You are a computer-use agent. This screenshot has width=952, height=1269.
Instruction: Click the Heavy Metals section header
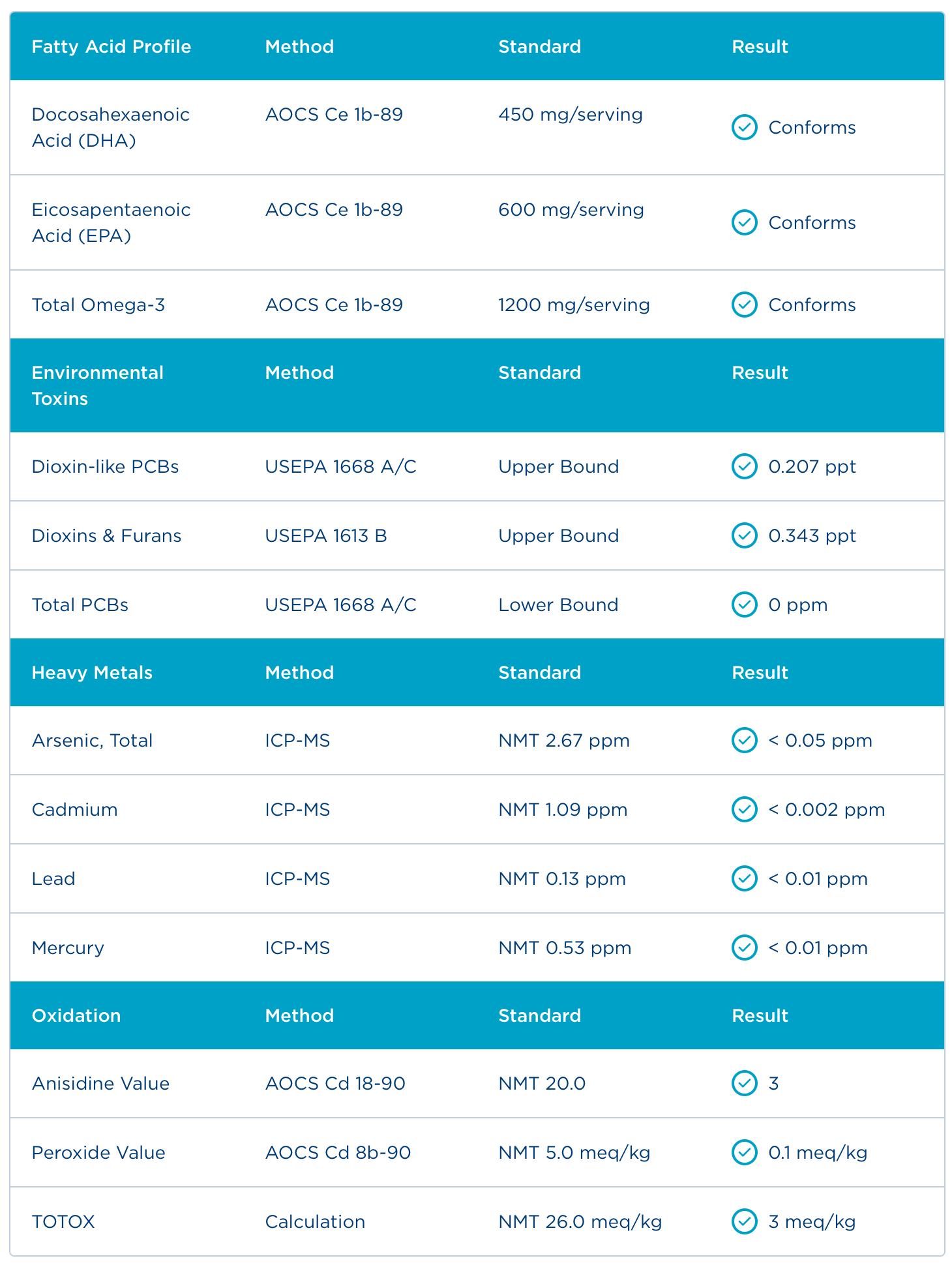(x=92, y=673)
